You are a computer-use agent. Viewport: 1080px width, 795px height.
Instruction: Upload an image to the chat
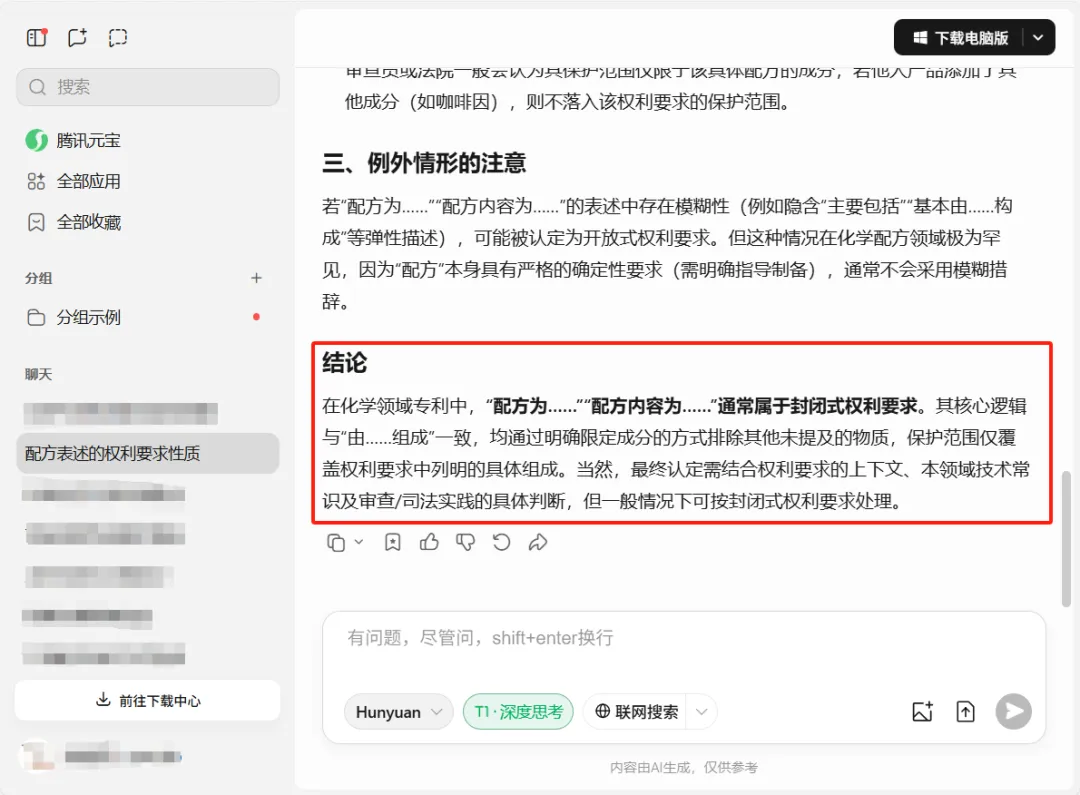[921, 711]
